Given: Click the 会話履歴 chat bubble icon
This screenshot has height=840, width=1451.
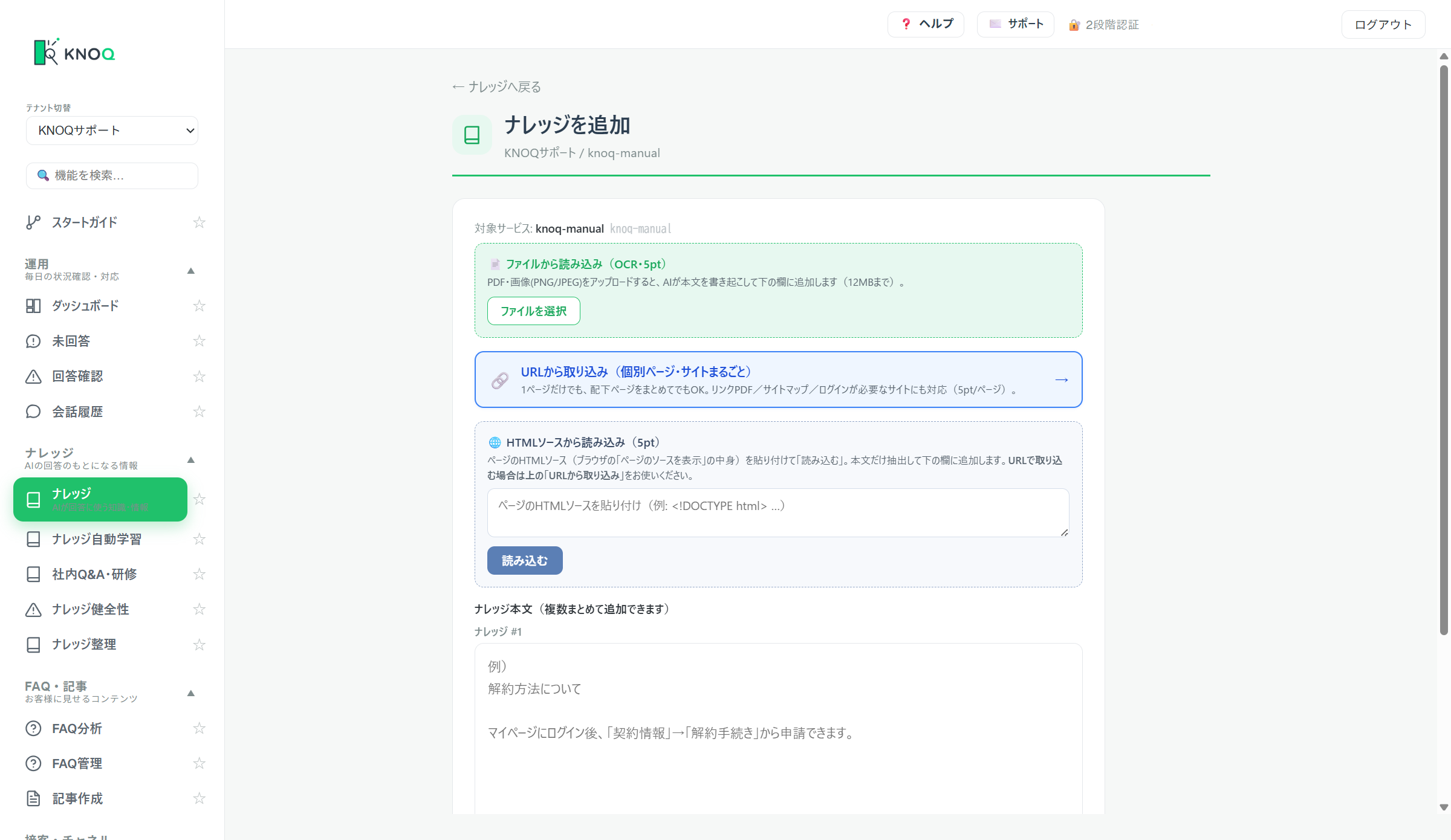Looking at the screenshot, I should click(x=33, y=412).
